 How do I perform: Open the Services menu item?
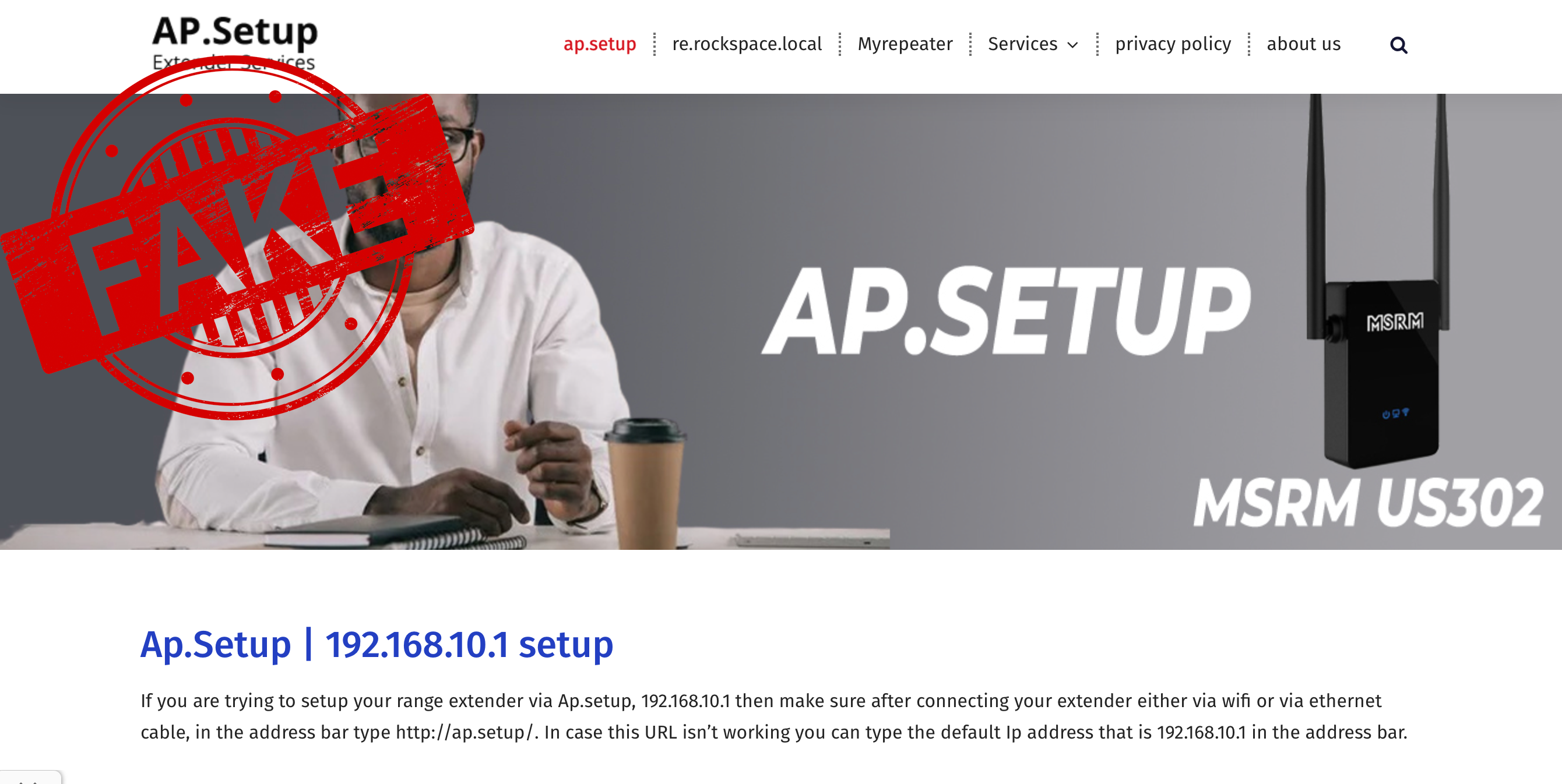[1022, 44]
